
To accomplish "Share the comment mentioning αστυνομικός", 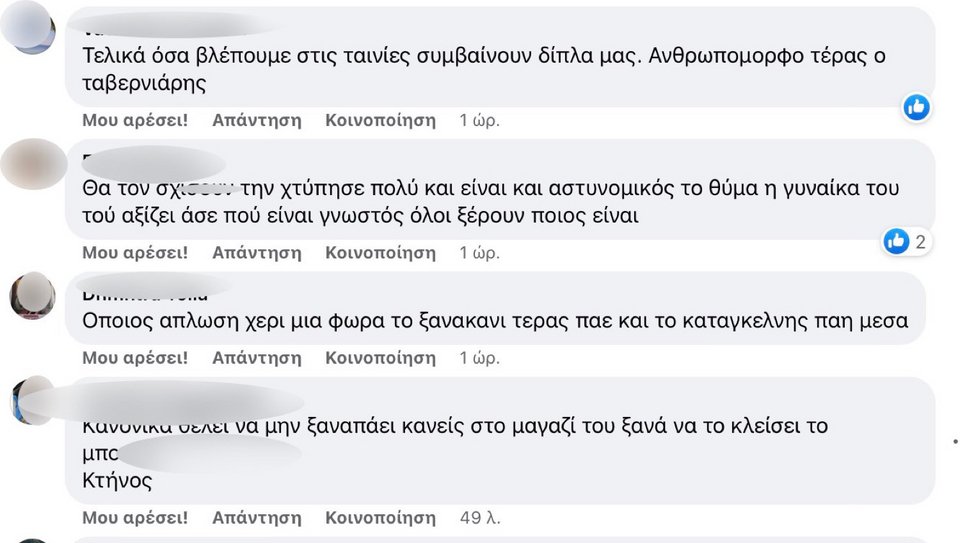I will pyautogui.click(x=380, y=253).
